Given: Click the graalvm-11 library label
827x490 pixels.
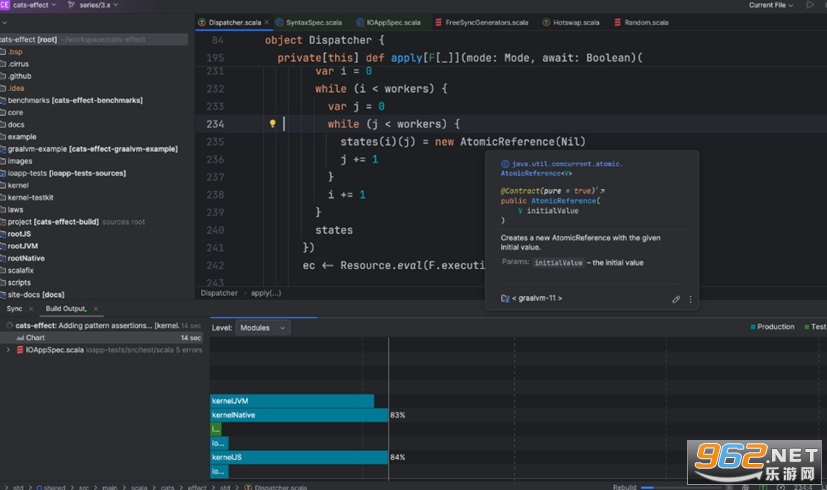Looking at the screenshot, I should [537, 298].
